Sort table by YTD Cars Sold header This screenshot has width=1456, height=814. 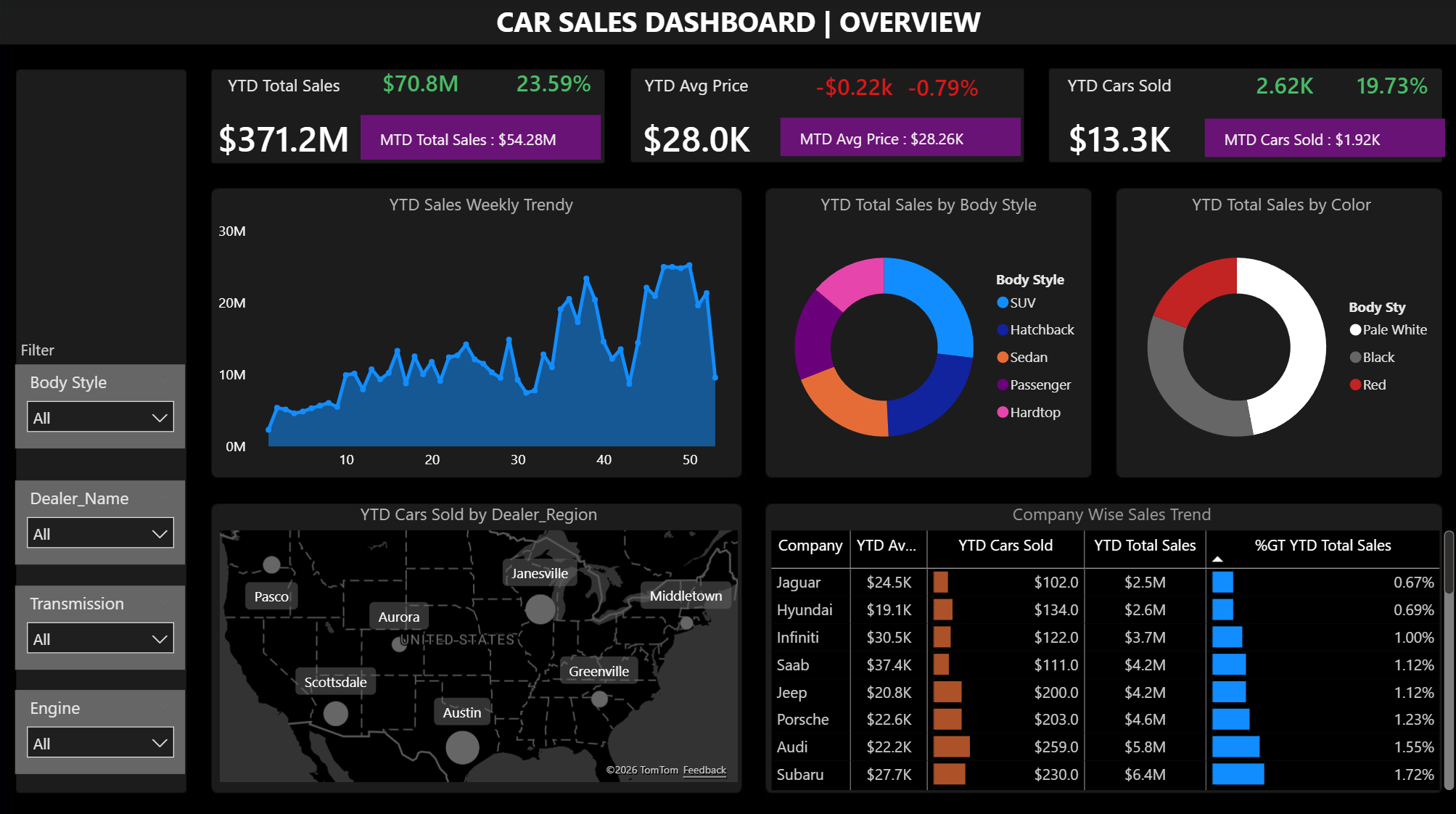(1005, 546)
